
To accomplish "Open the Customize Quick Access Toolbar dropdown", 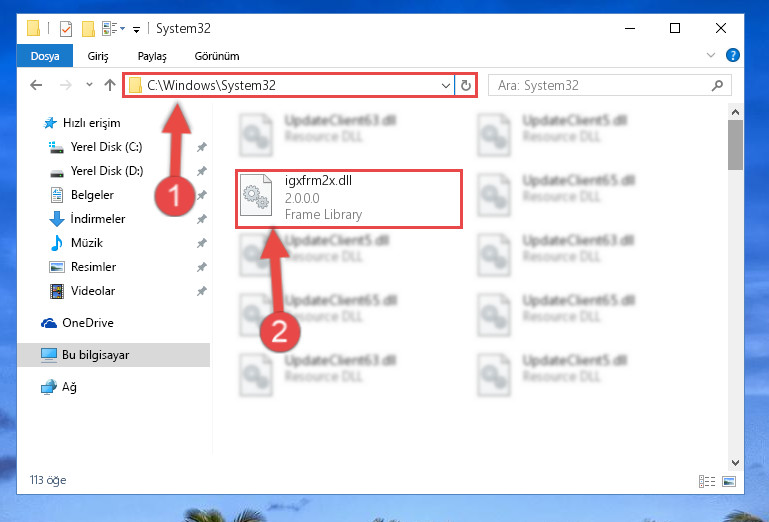I will coord(136,29).
